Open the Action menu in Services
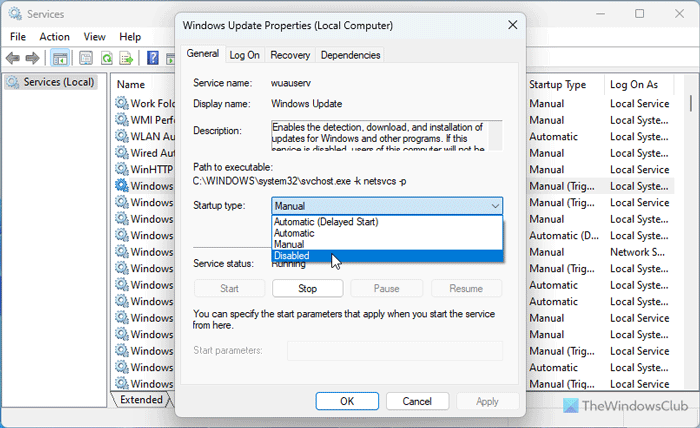Image resolution: width=700 pixels, height=428 pixels. tap(54, 37)
